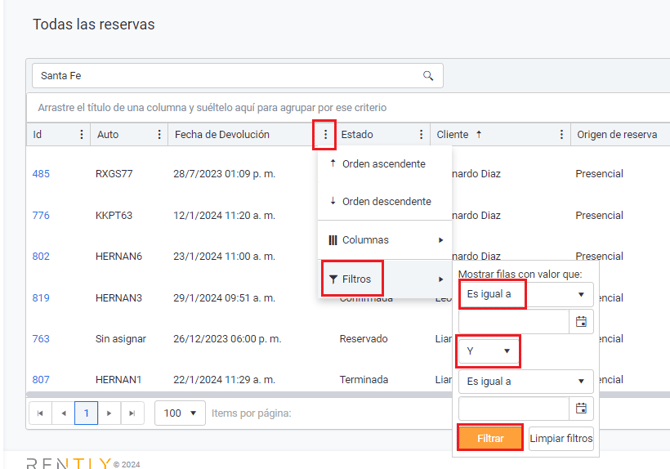Open the Cliente column menu icon
This screenshot has height=469, width=670.
point(560,135)
